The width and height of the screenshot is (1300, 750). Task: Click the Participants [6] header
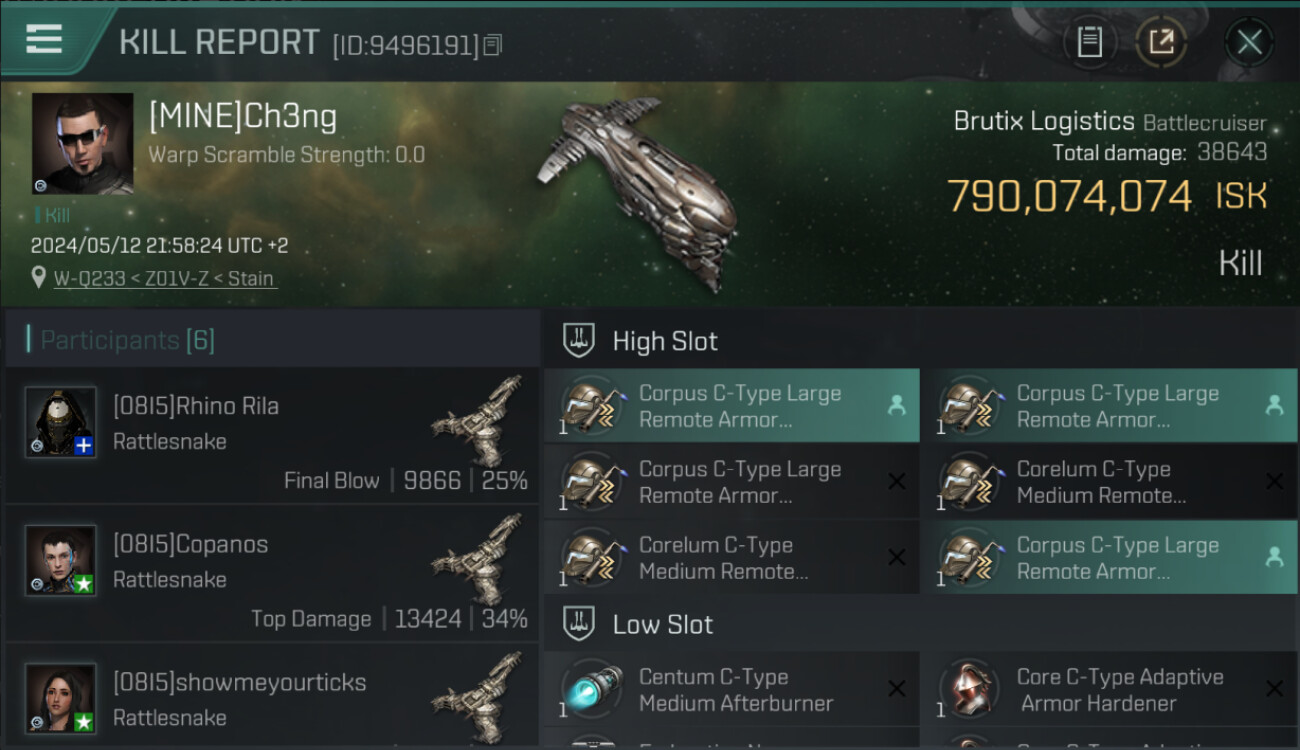click(x=127, y=340)
